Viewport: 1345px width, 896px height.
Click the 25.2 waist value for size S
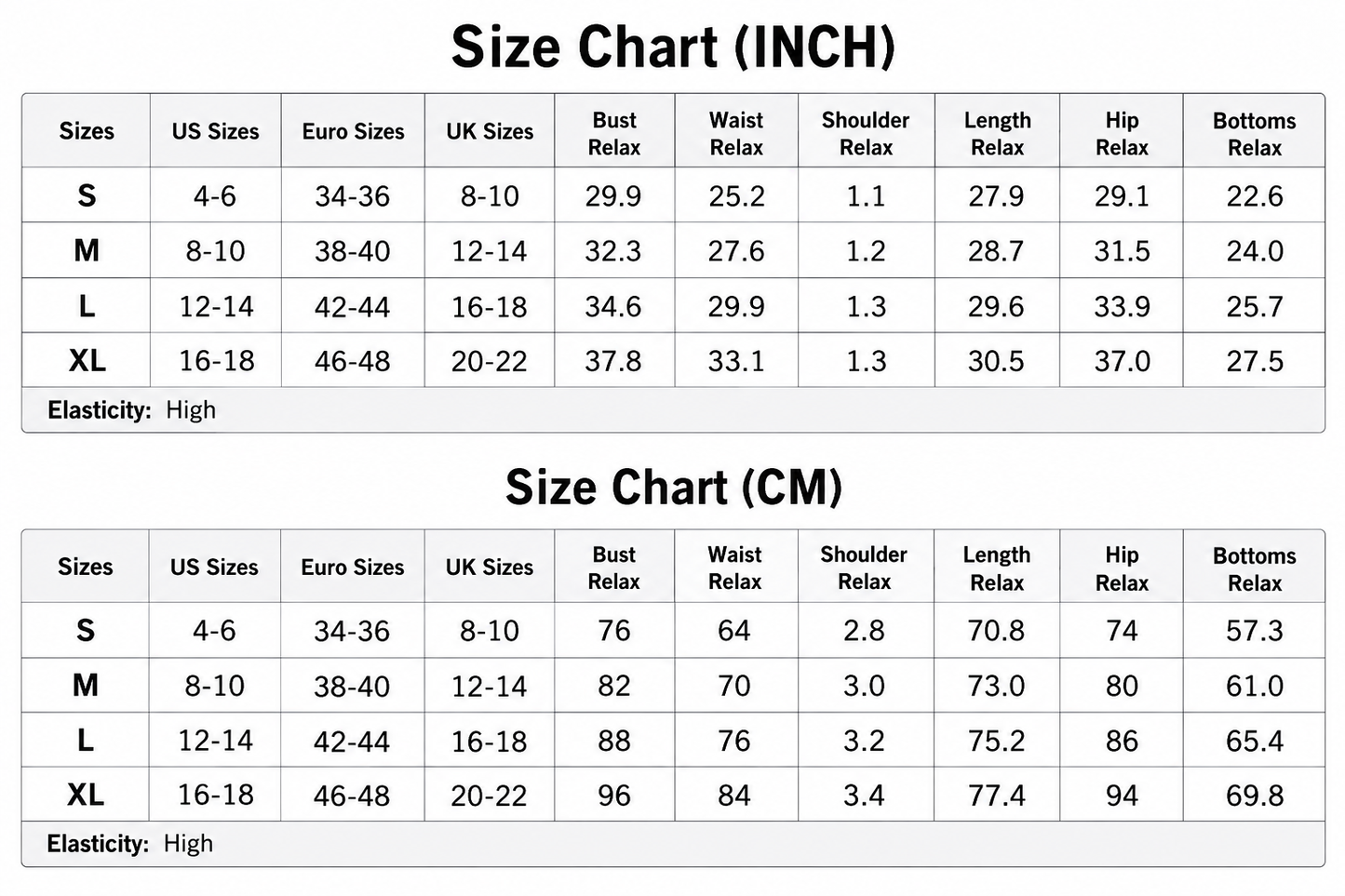click(736, 196)
